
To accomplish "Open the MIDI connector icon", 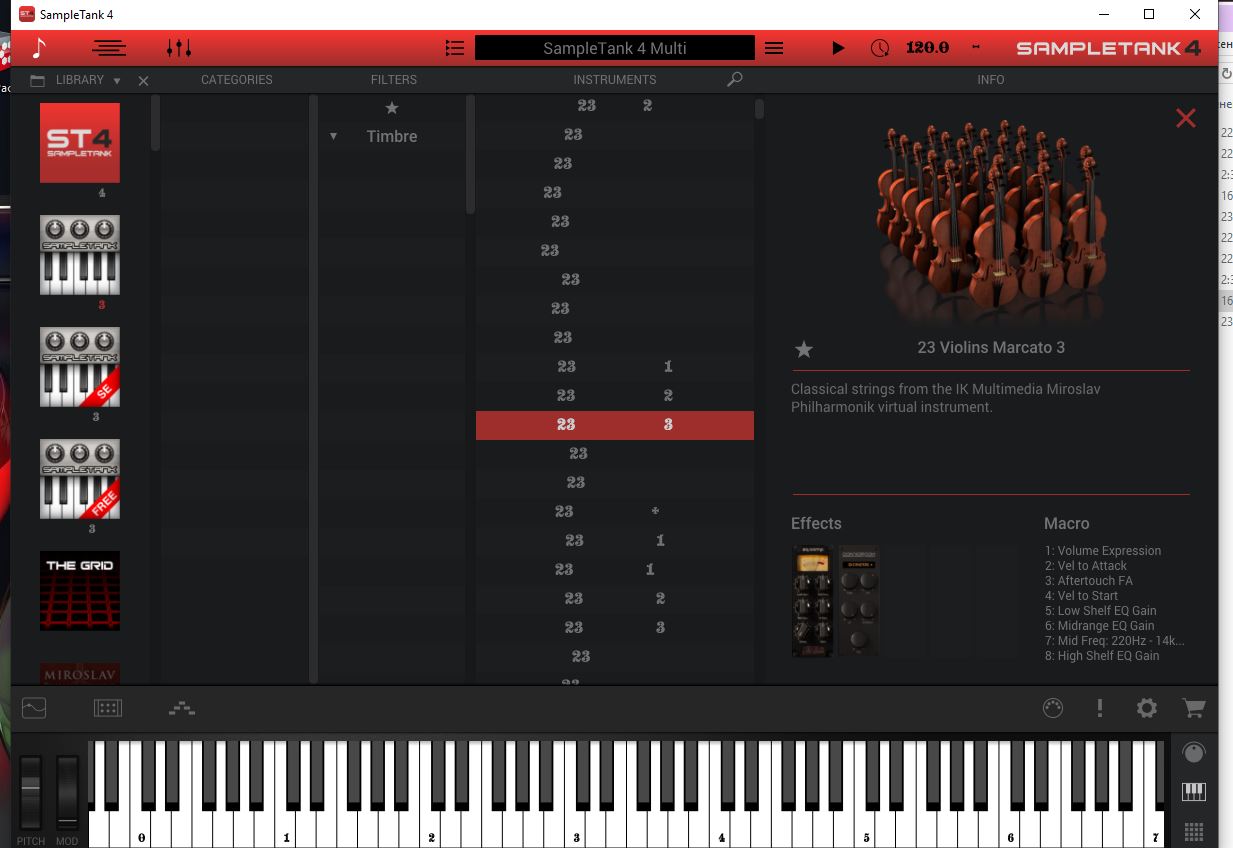I will click(1052, 708).
